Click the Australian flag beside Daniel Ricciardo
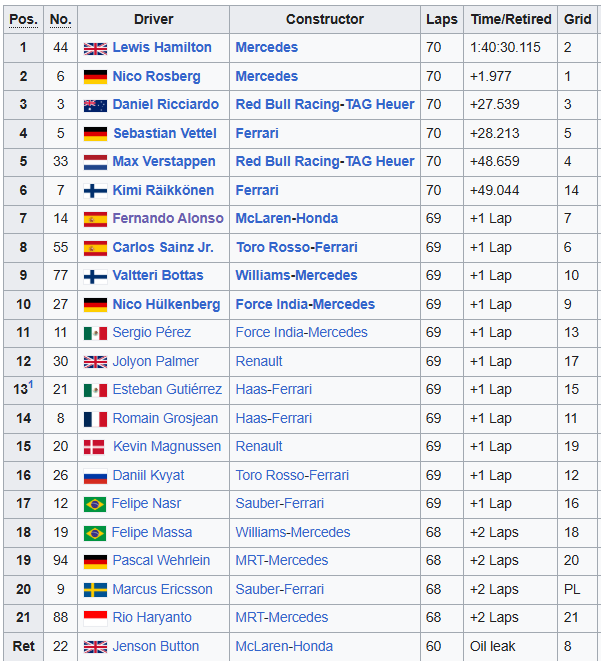This screenshot has width=601, height=661. click(95, 105)
